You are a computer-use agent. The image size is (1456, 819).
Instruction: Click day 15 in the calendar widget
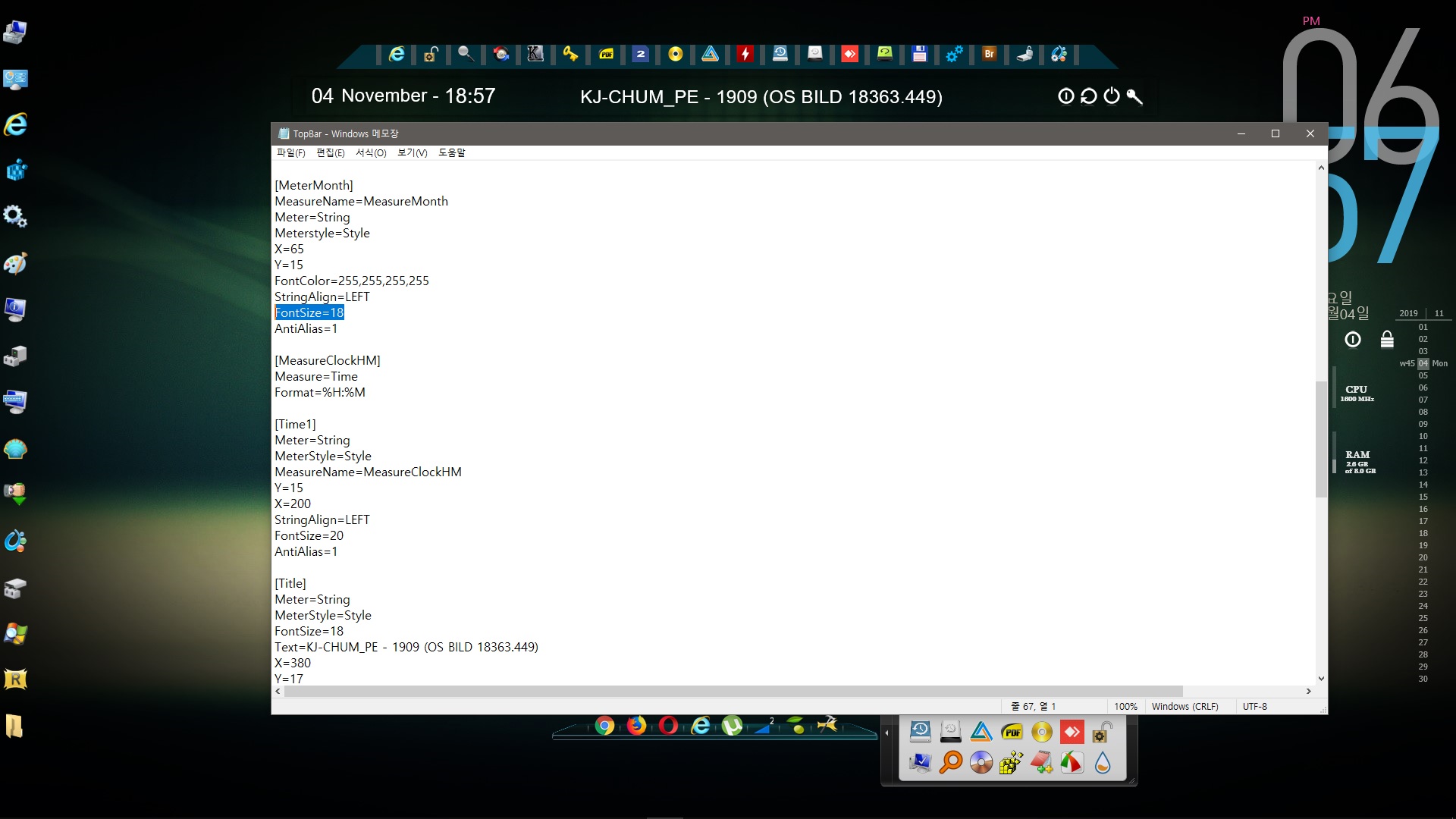tap(1423, 497)
